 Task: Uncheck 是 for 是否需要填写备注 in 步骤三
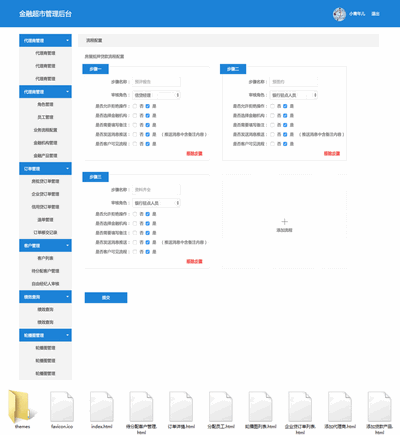pos(147,233)
